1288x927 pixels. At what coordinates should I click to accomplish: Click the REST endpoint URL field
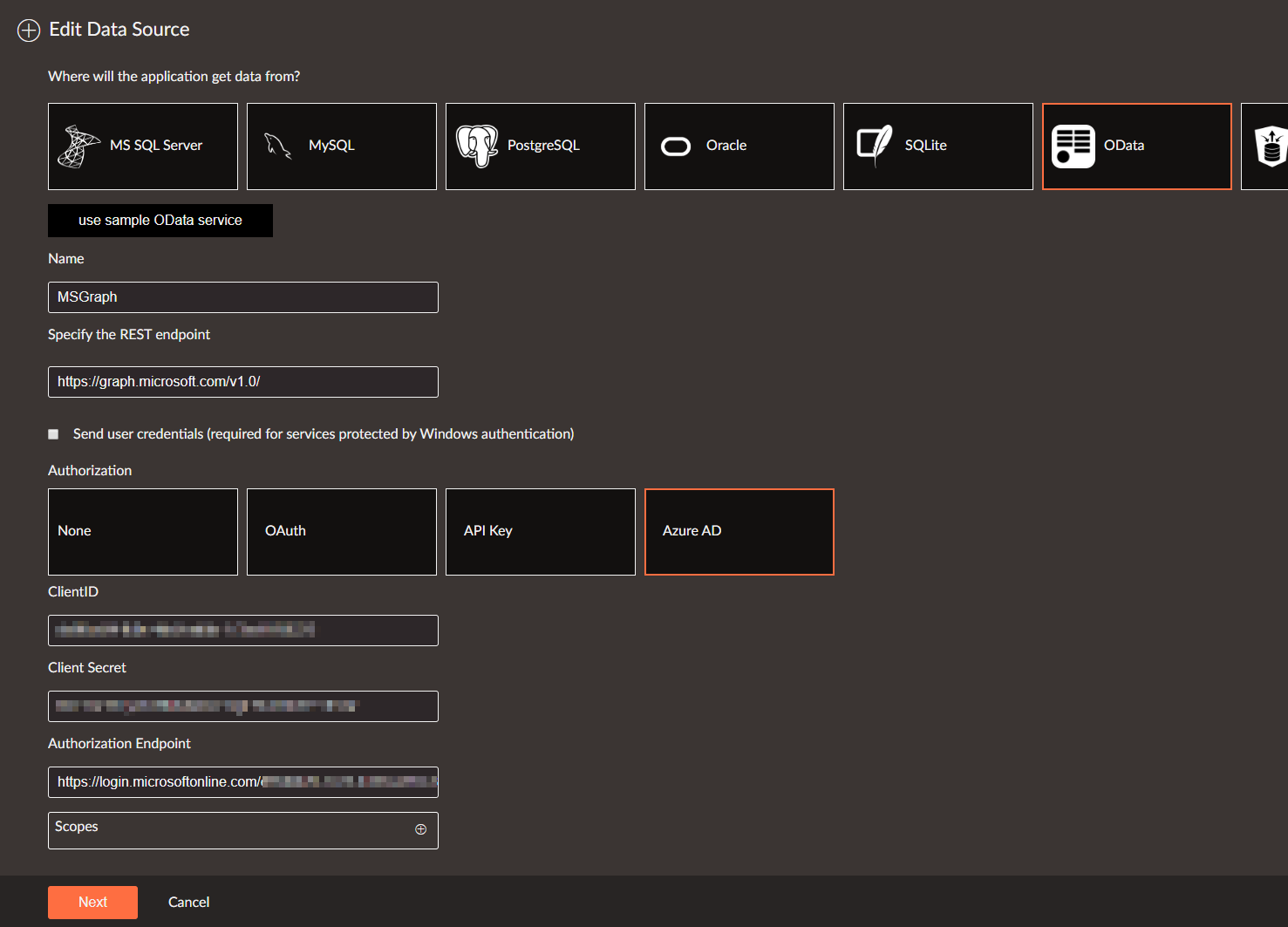(243, 382)
